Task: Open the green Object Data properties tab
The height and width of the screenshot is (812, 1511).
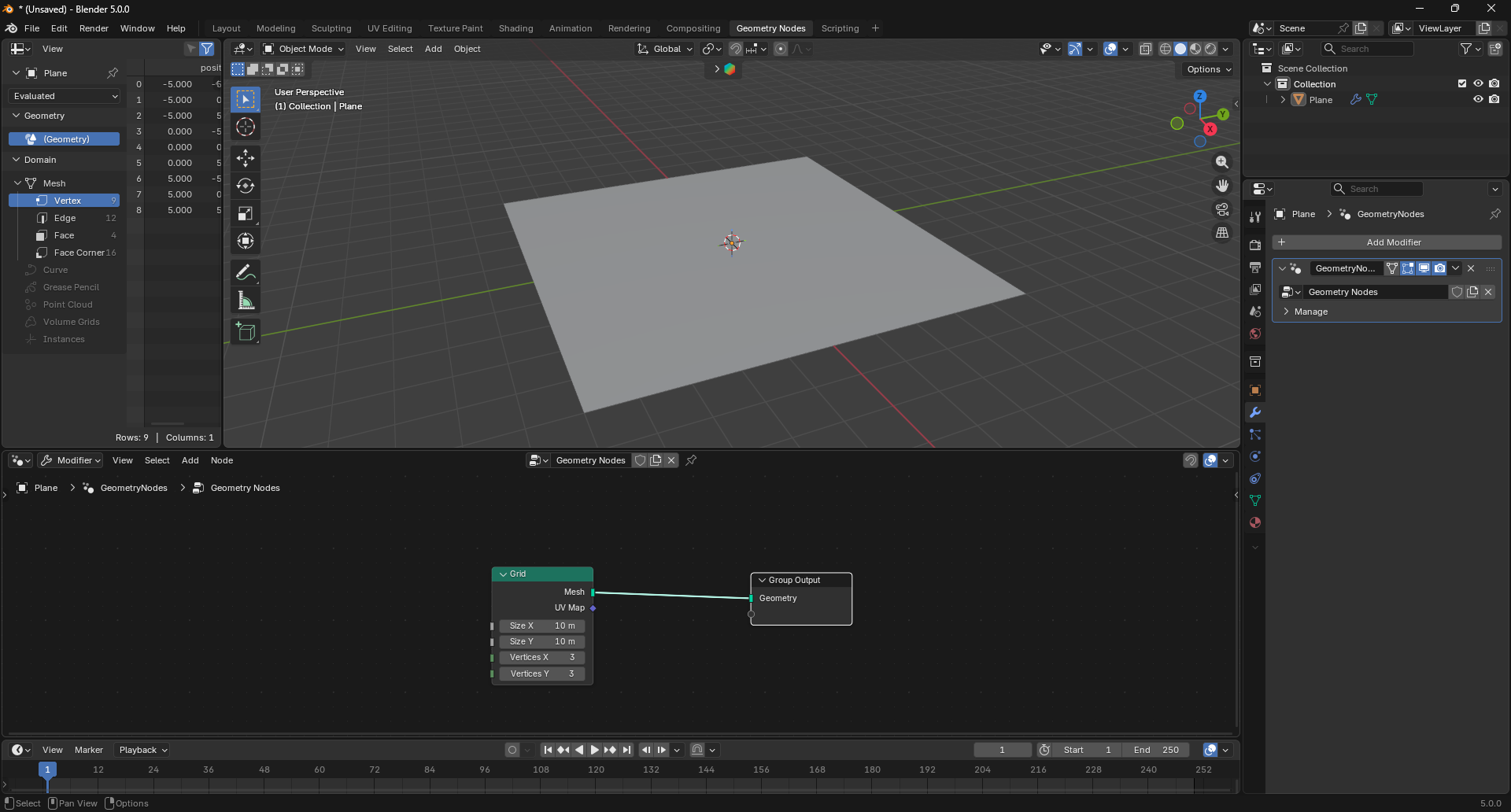Action: coord(1255,500)
